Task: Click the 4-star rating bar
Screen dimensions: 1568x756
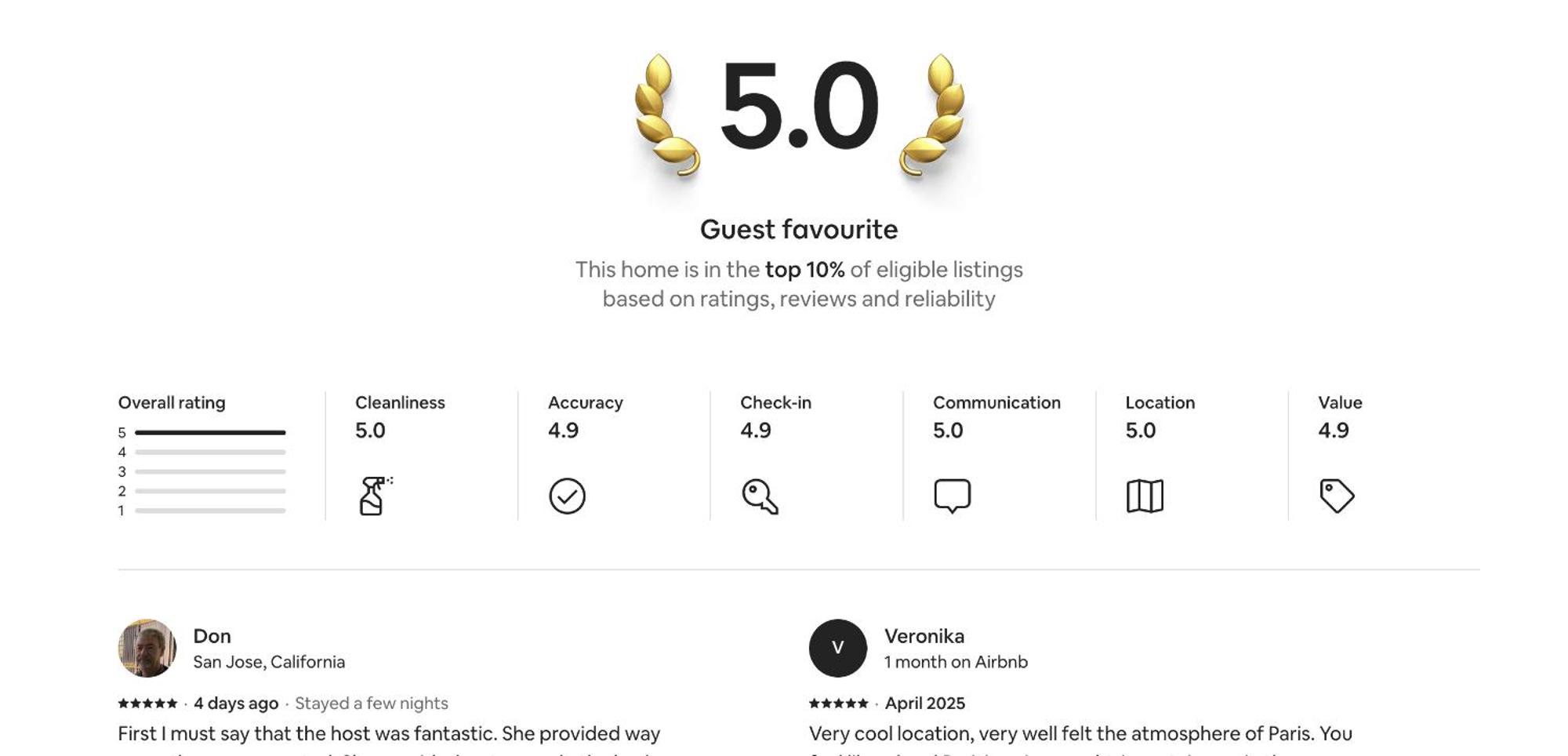Action: (x=210, y=452)
